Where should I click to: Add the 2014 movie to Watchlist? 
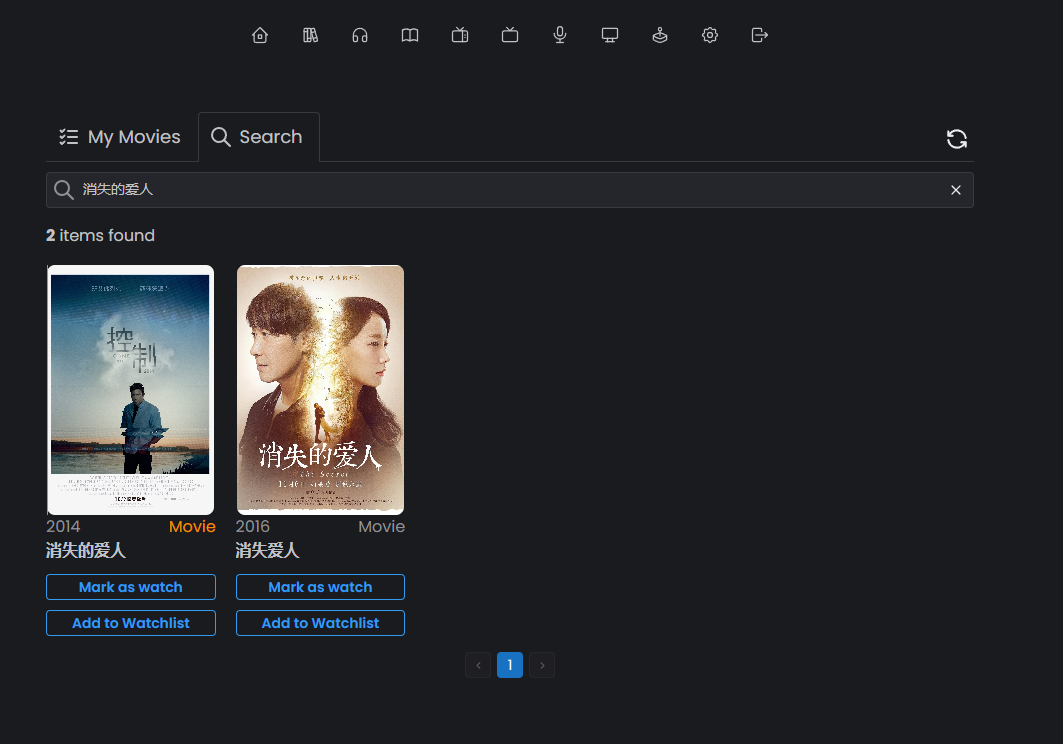point(131,623)
